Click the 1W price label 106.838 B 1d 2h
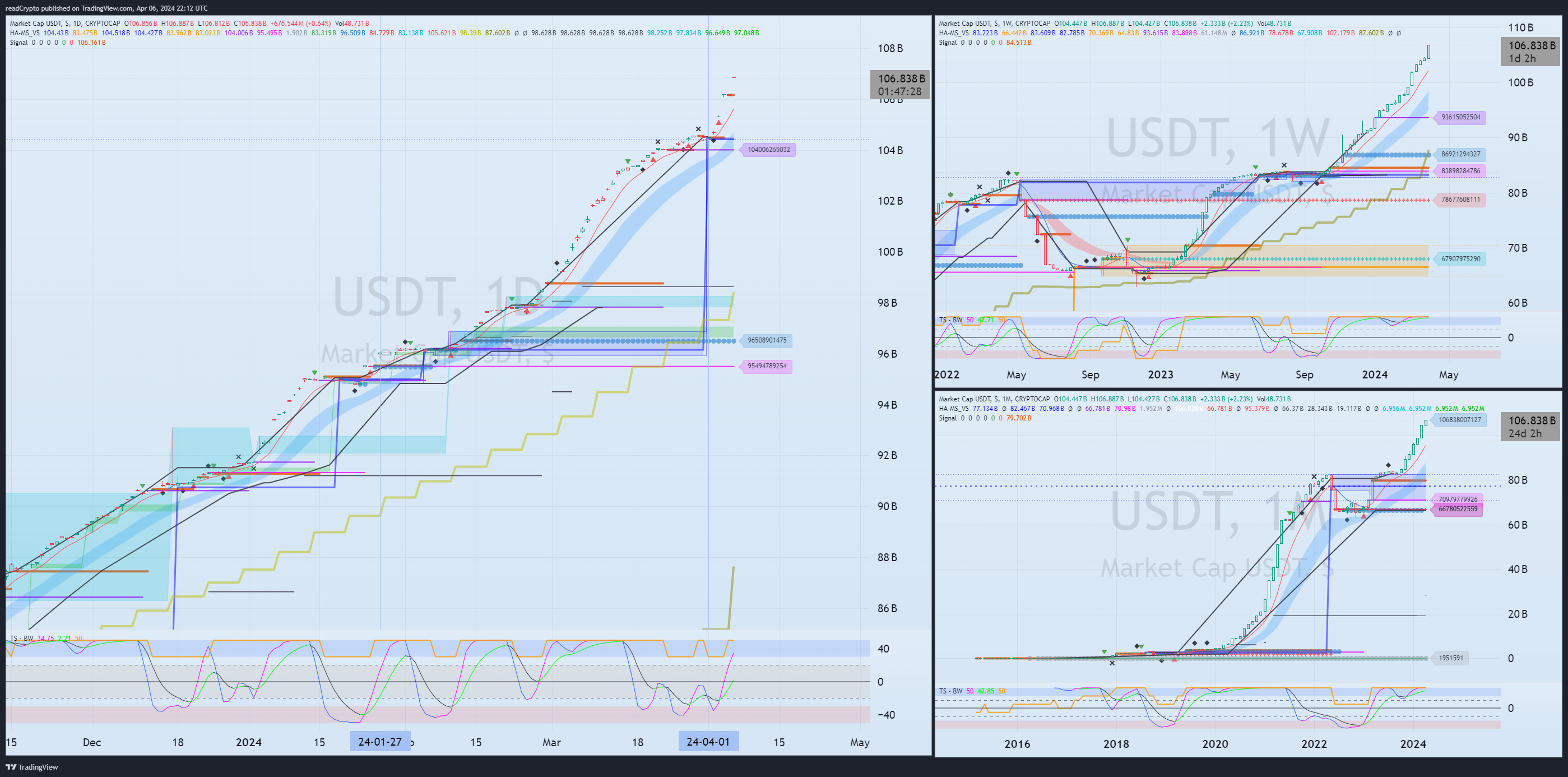The width and height of the screenshot is (1568, 777). click(x=1531, y=52)
